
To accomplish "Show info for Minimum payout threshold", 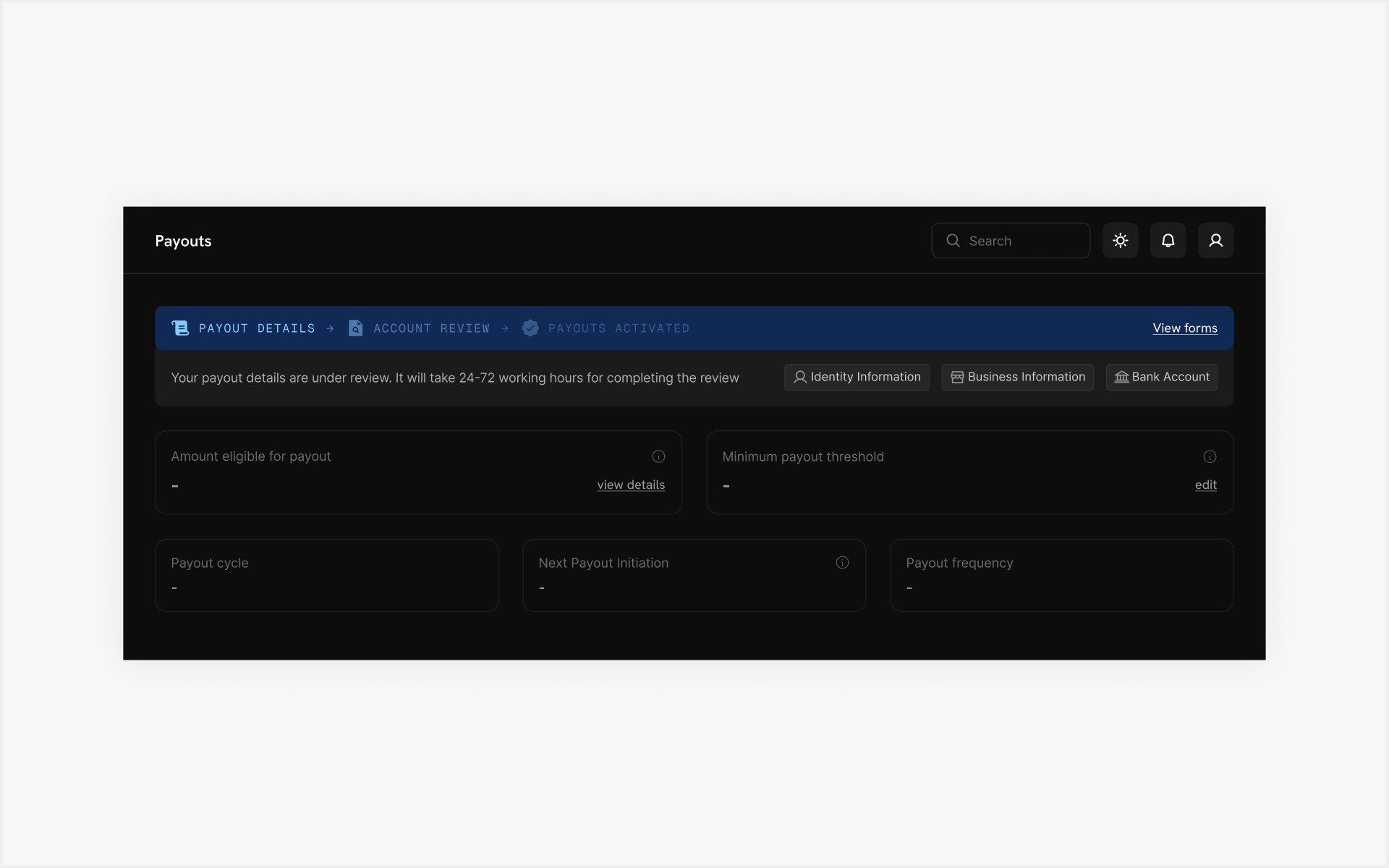I will coord(1210,456).
